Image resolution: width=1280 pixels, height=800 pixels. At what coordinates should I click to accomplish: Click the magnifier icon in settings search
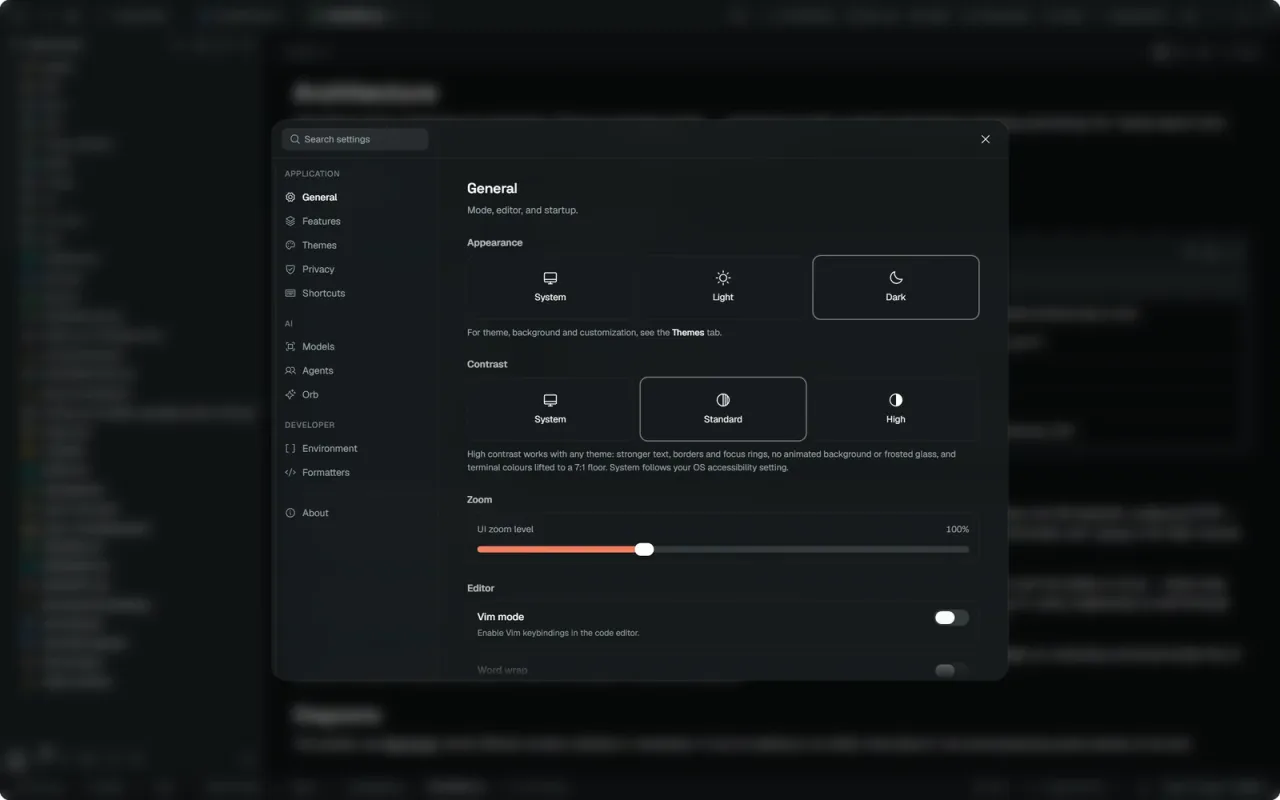tap(295, 139)
